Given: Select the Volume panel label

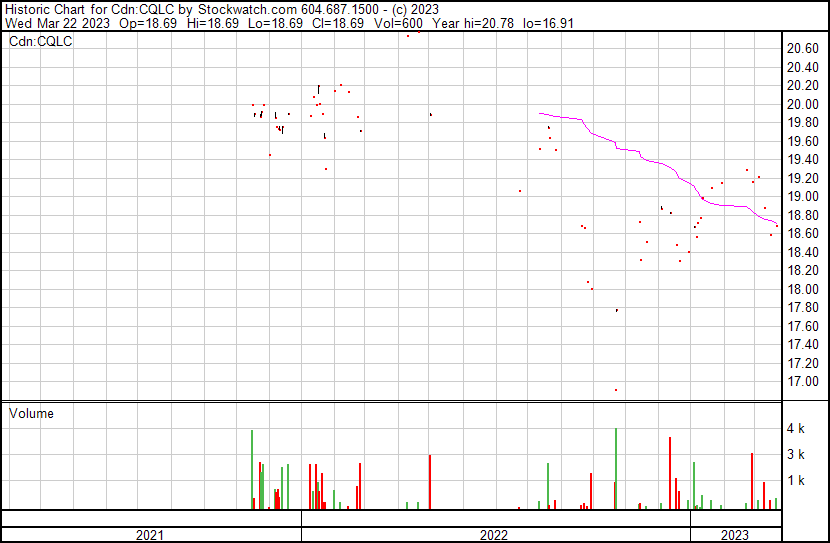Looking at the screenshot, I should [x=32, y=413].
